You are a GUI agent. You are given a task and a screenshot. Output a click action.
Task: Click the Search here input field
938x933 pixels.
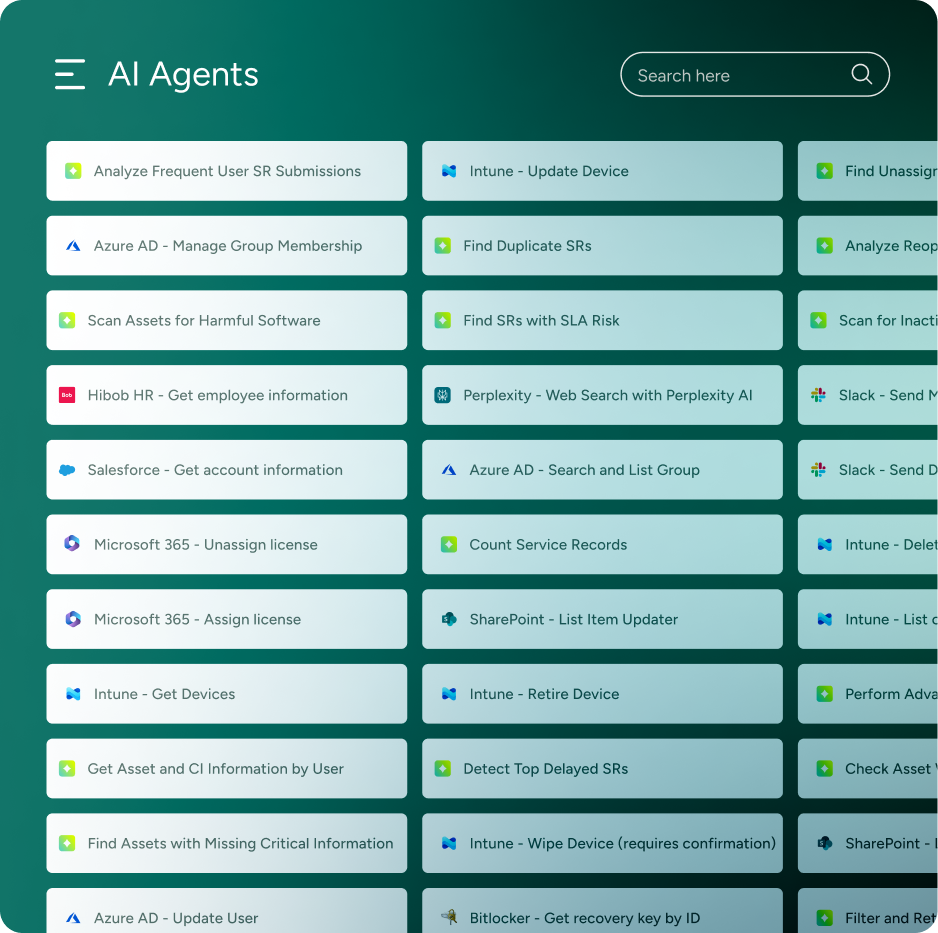(735, 75)
